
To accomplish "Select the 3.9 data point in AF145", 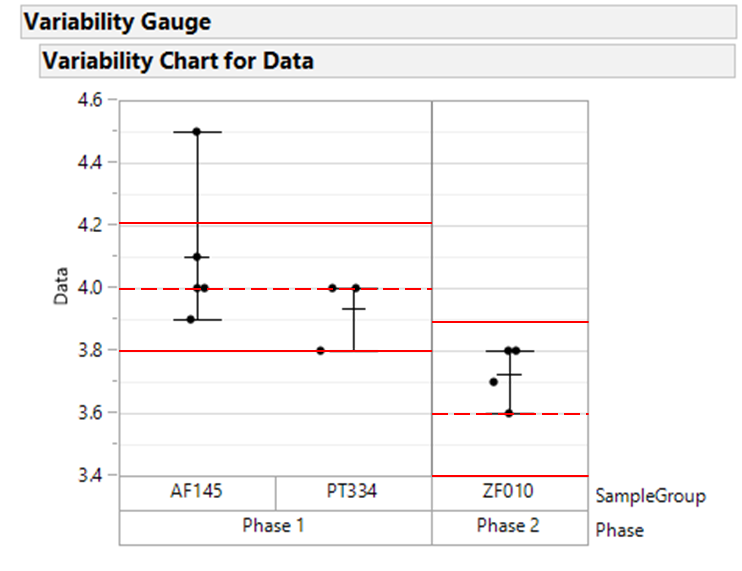I will pos(191,320).
